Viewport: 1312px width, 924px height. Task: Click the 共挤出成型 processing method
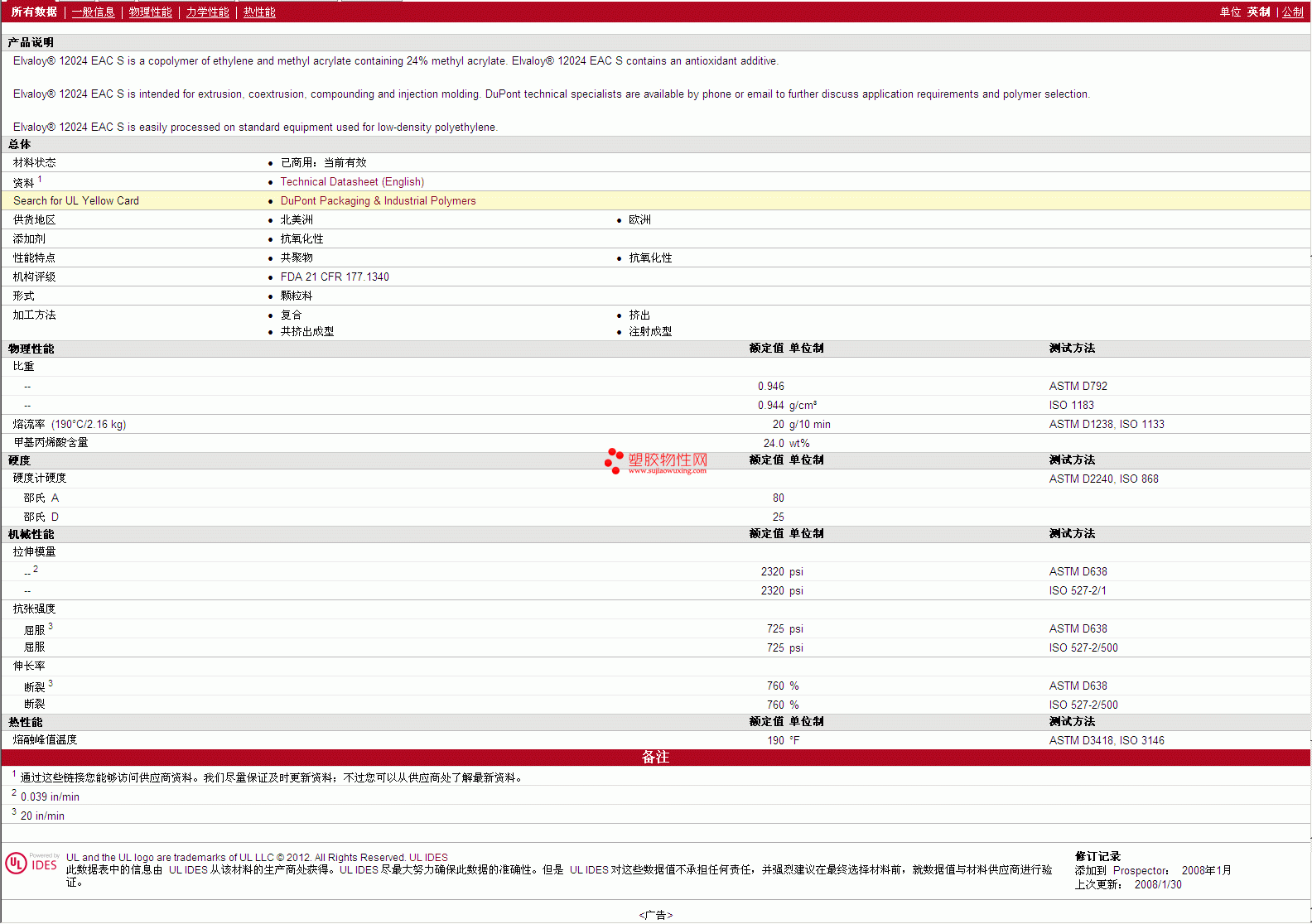click(x=307, y=331)
